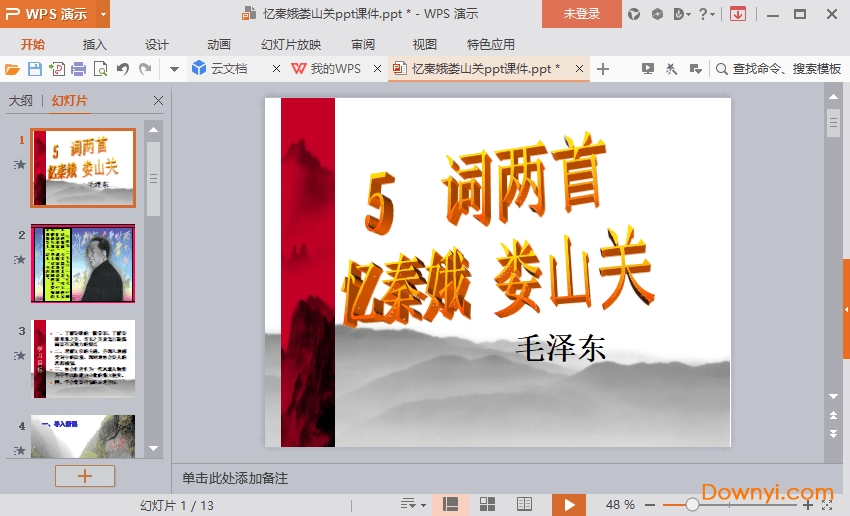This screenshot has width=850, height=516.
Task: Expand the quick access toolbar dropdown arrow
Action: click(174, 69)
